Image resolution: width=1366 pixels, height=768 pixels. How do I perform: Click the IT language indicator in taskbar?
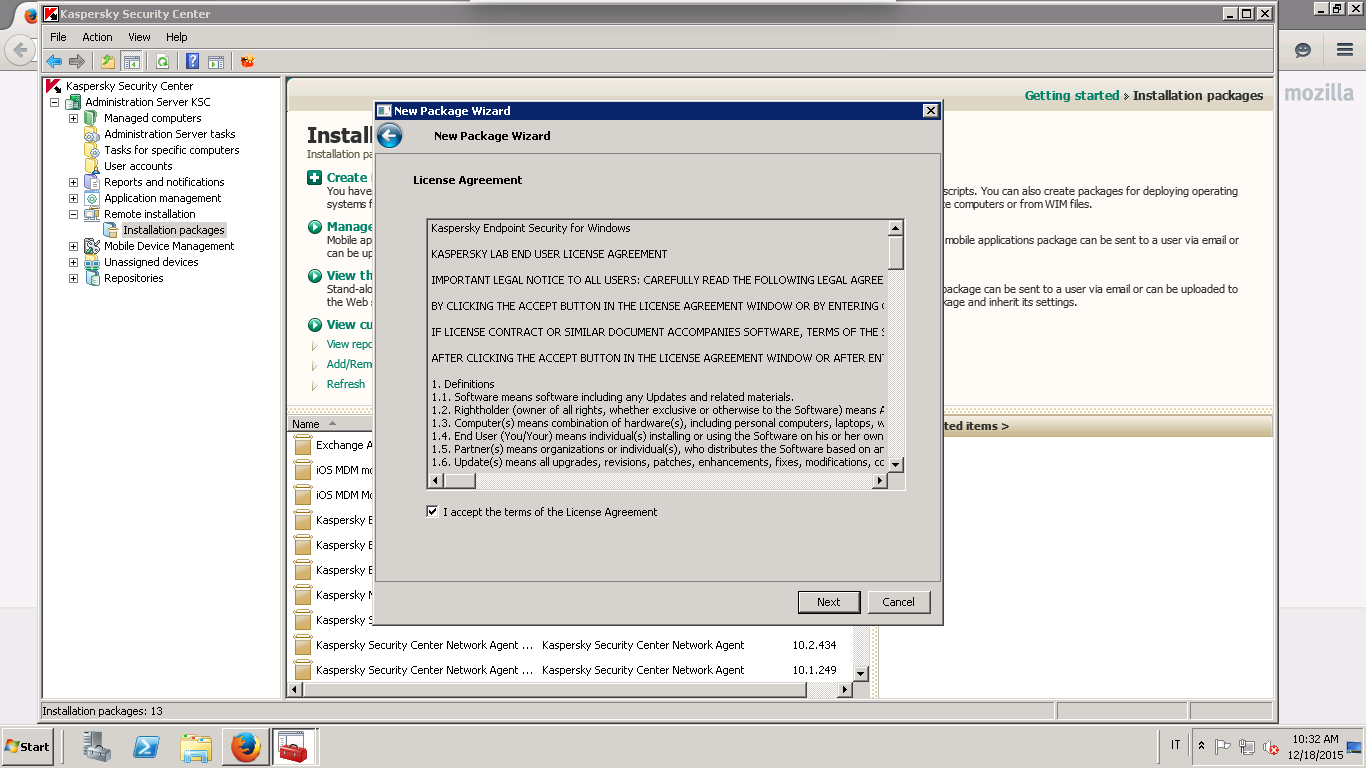(1175, 746)
